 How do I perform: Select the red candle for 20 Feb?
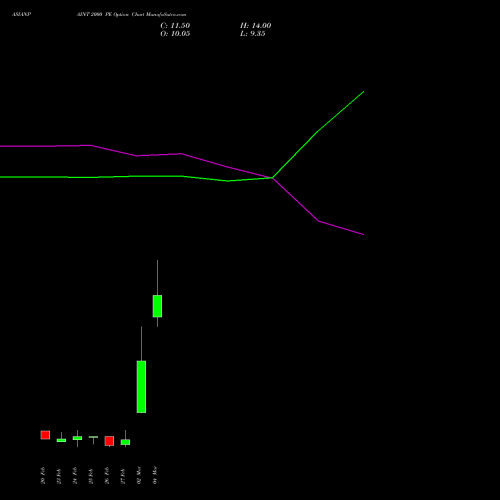click(45, 435)
